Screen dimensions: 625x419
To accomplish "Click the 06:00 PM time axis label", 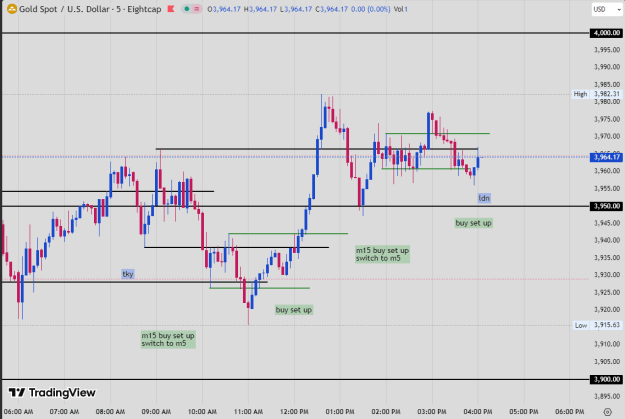I will point(570,411).
